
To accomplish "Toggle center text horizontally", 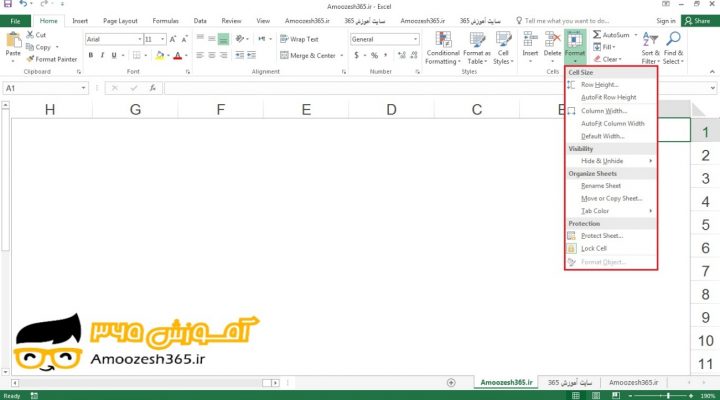I will tap(212, 55).
